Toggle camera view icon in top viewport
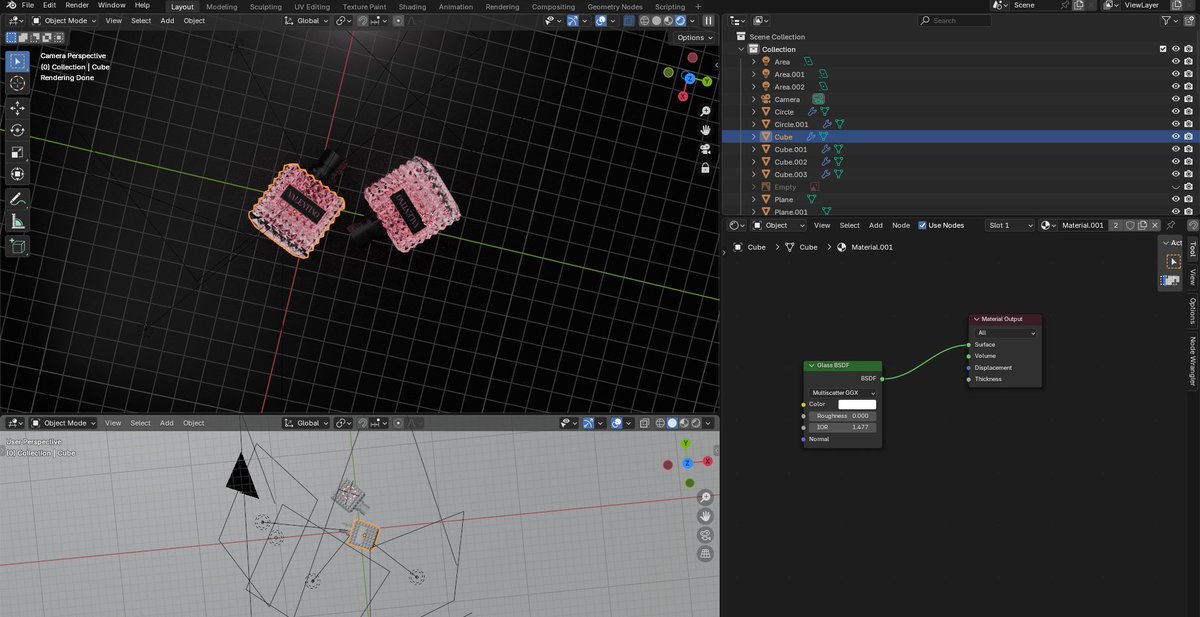Image resolution: width=1200 pixels, height=617 pixels. [x=705, y=149]
